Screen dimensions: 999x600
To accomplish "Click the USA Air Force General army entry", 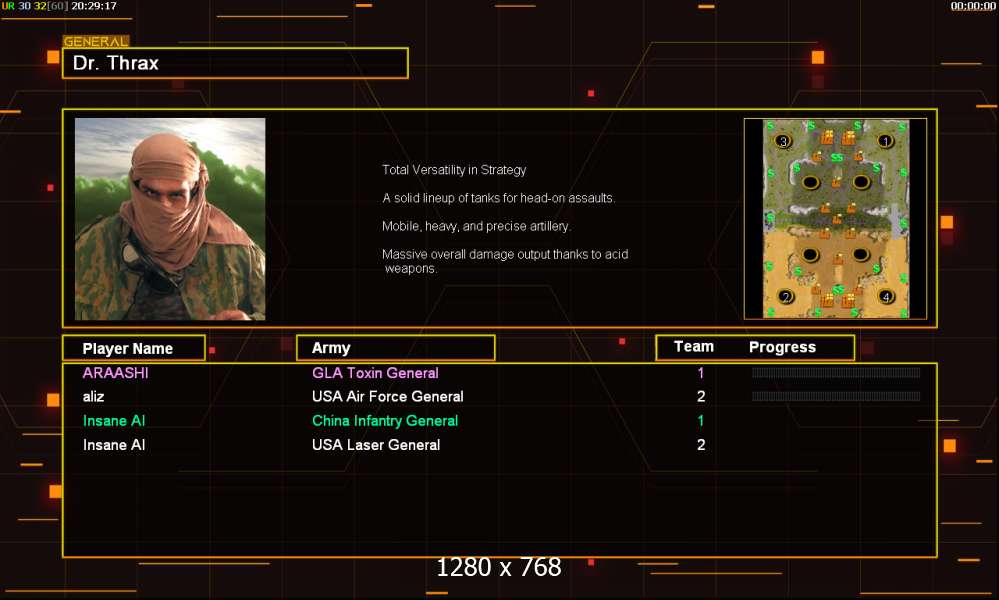I will (387, 396).
